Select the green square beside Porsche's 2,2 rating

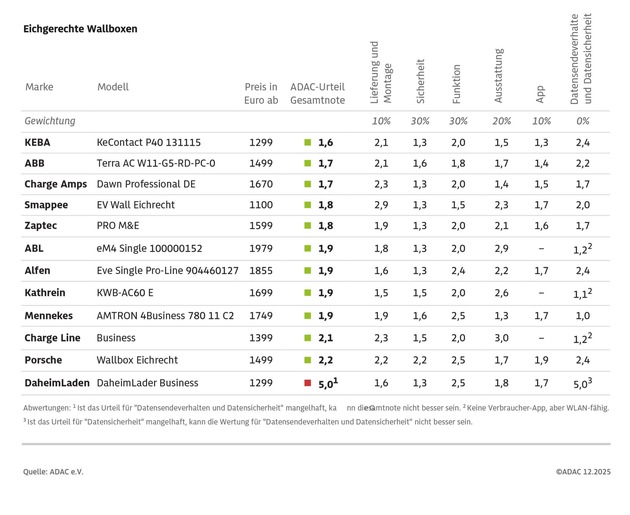(x=308, y=359)
